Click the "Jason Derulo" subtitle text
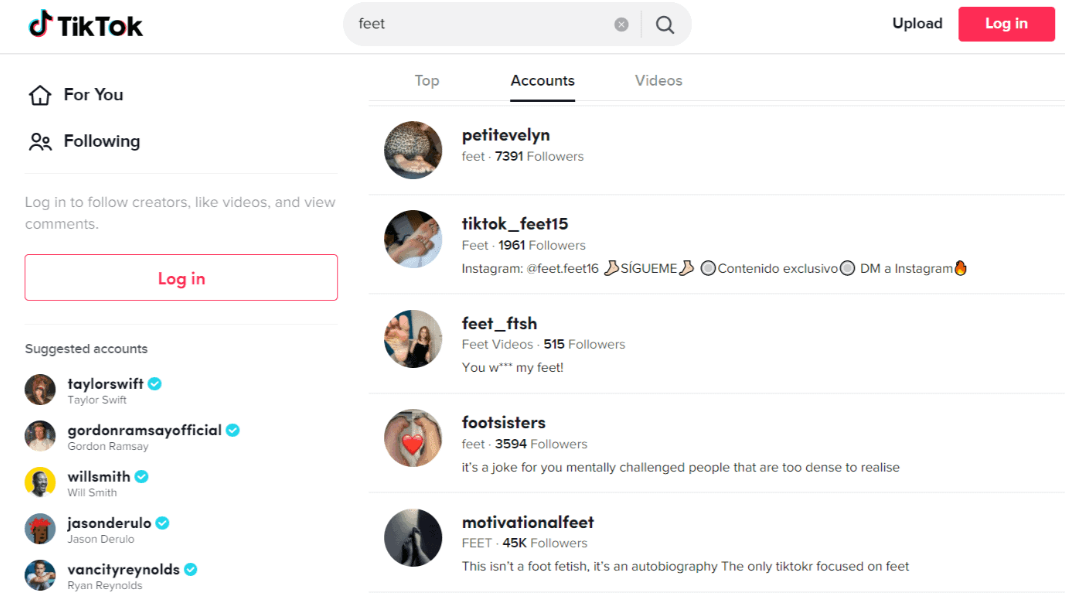This screenshot has width=1065, height=604. (x=101, y=539)
